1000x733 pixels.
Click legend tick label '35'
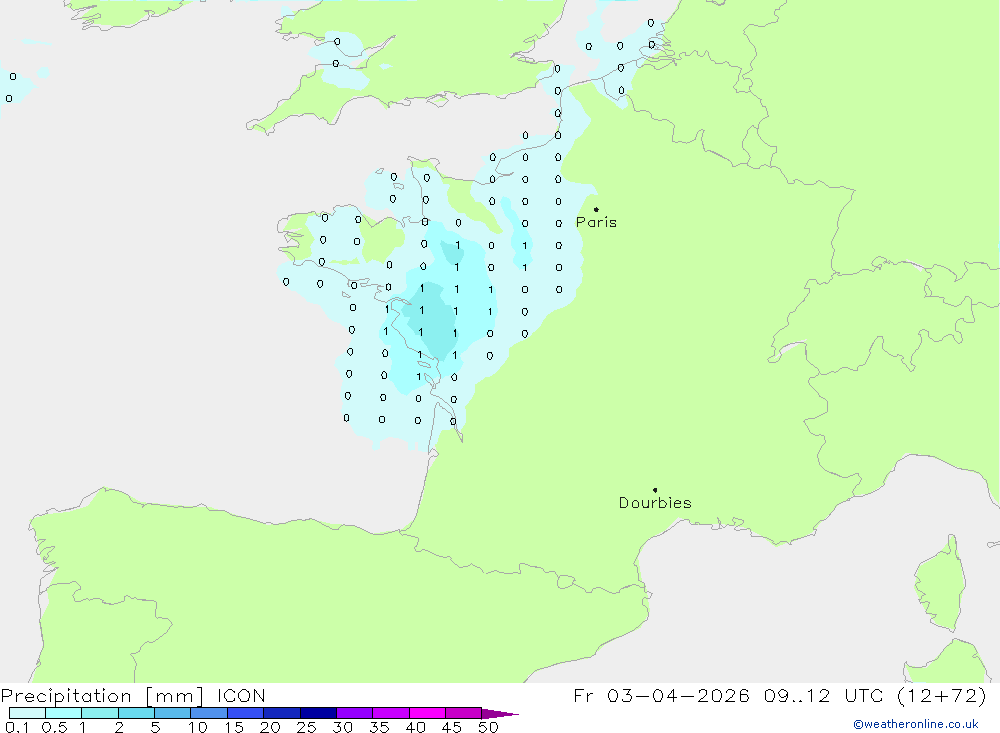(379, 727)
